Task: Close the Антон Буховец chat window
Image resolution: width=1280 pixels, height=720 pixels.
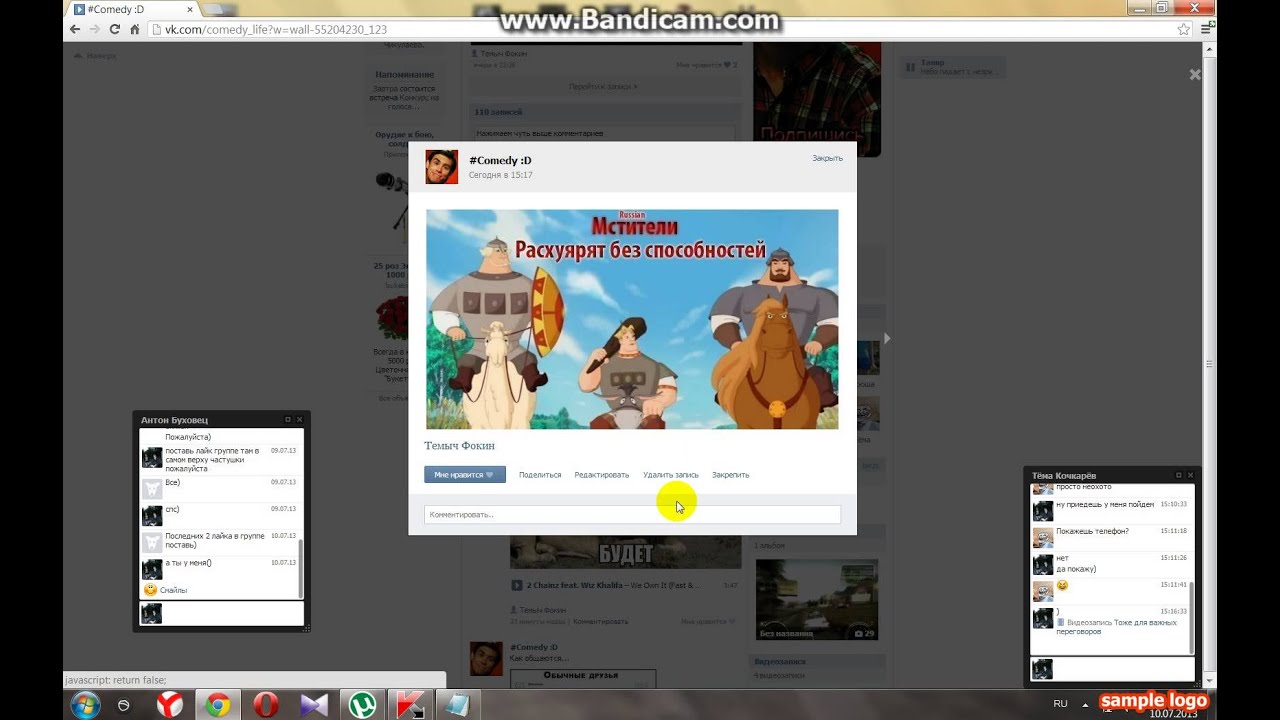Action: (x=300, y=419)
